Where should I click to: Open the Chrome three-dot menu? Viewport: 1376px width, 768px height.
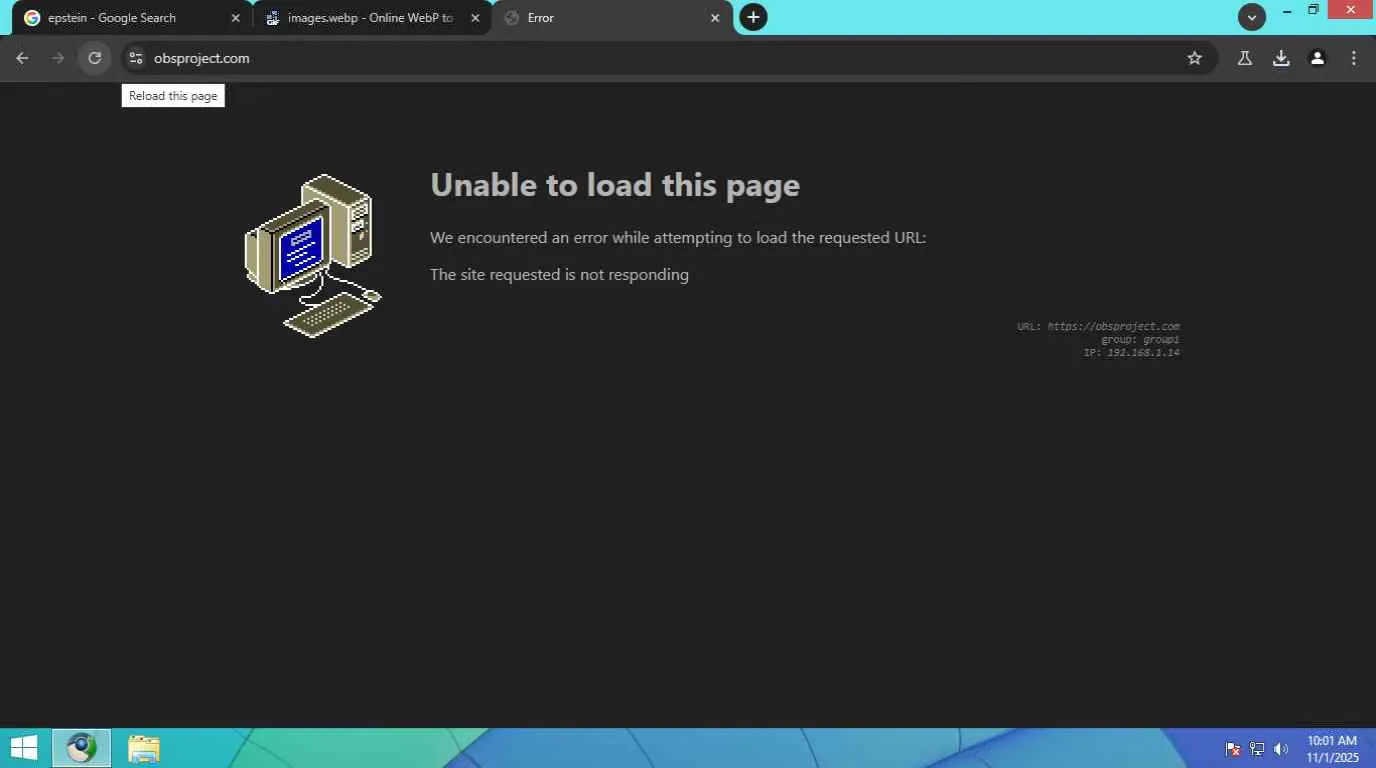tap(1353, 58)
